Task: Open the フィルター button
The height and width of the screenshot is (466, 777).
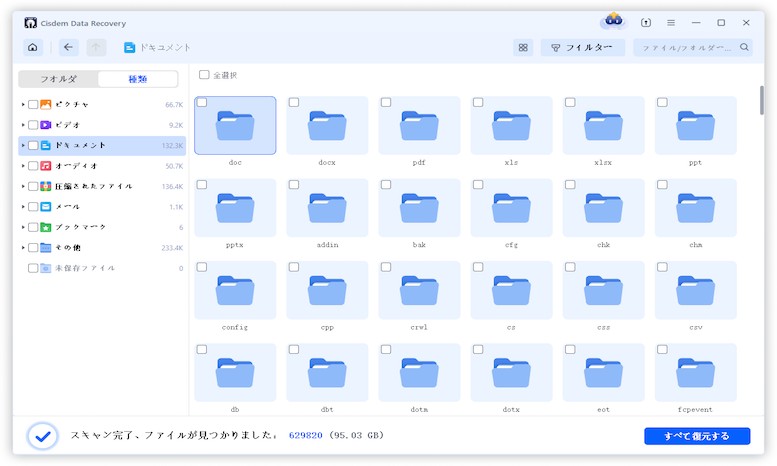Action: [x=583, y=47]
